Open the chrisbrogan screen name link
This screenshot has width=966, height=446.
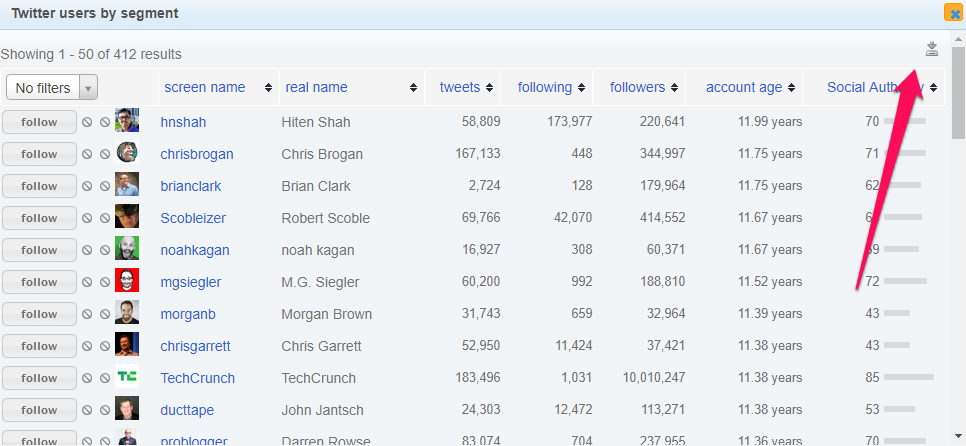point(197,155)
